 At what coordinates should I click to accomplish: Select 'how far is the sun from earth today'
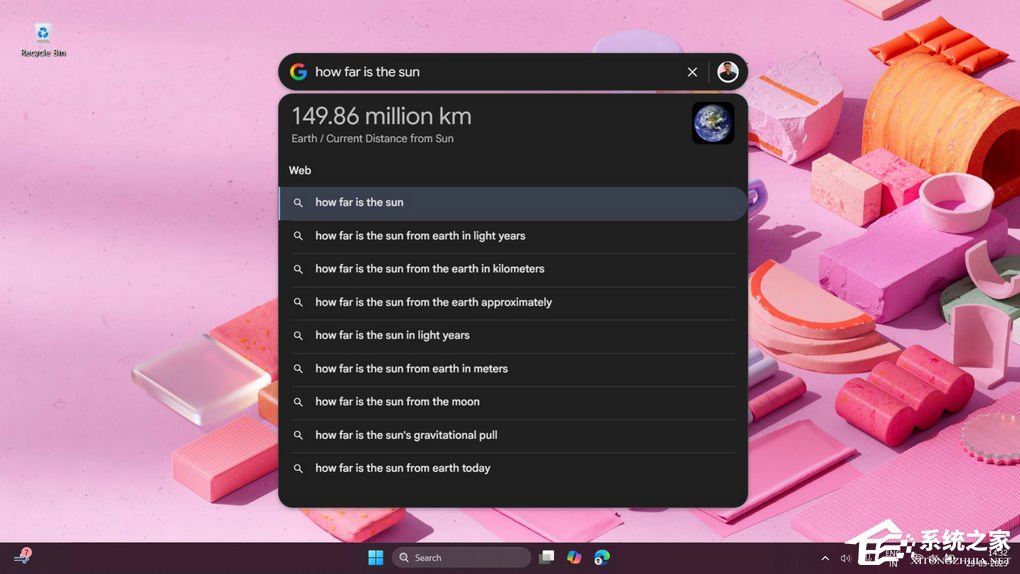(x=513, y=469)
